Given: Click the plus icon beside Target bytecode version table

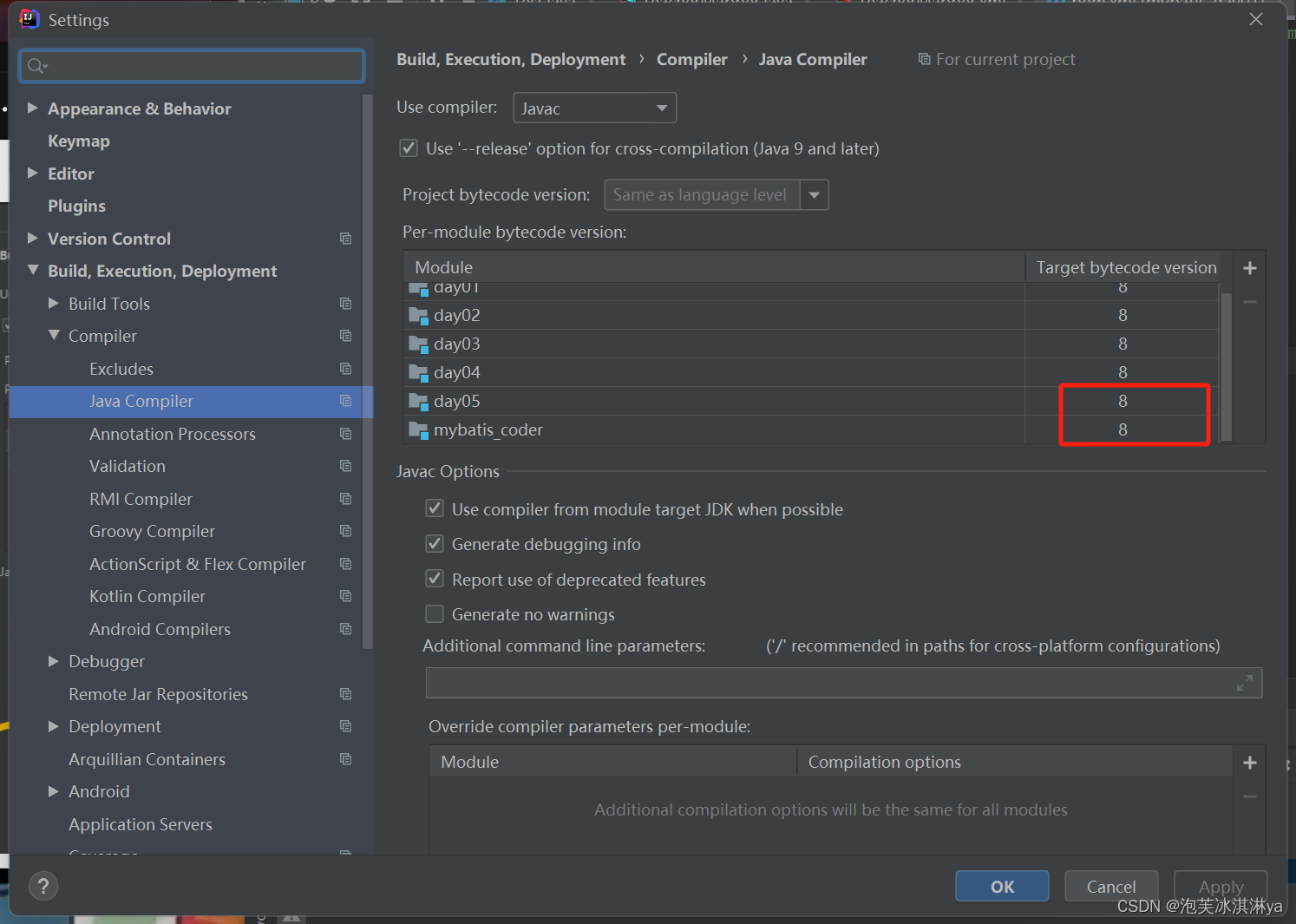Looking at the screenshot, I should pos(1249,268).
